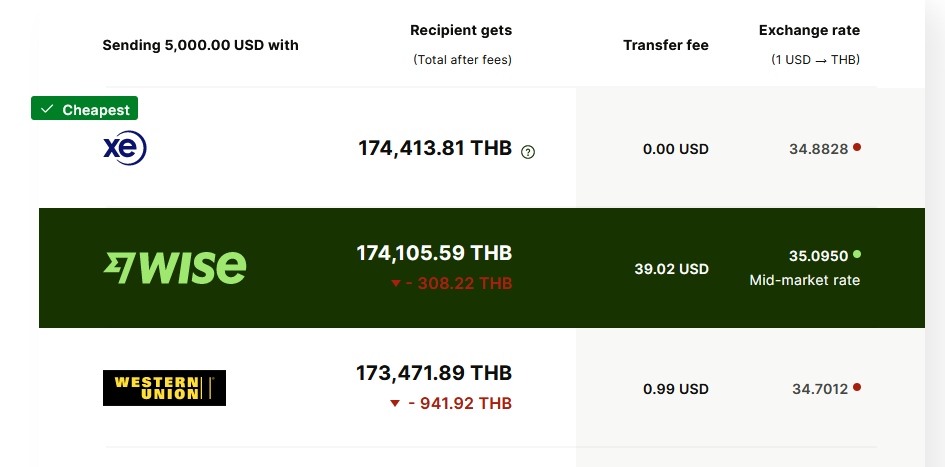
Task: Select Western Union 173,471.89 THB amount
Action: click(435, 373)
